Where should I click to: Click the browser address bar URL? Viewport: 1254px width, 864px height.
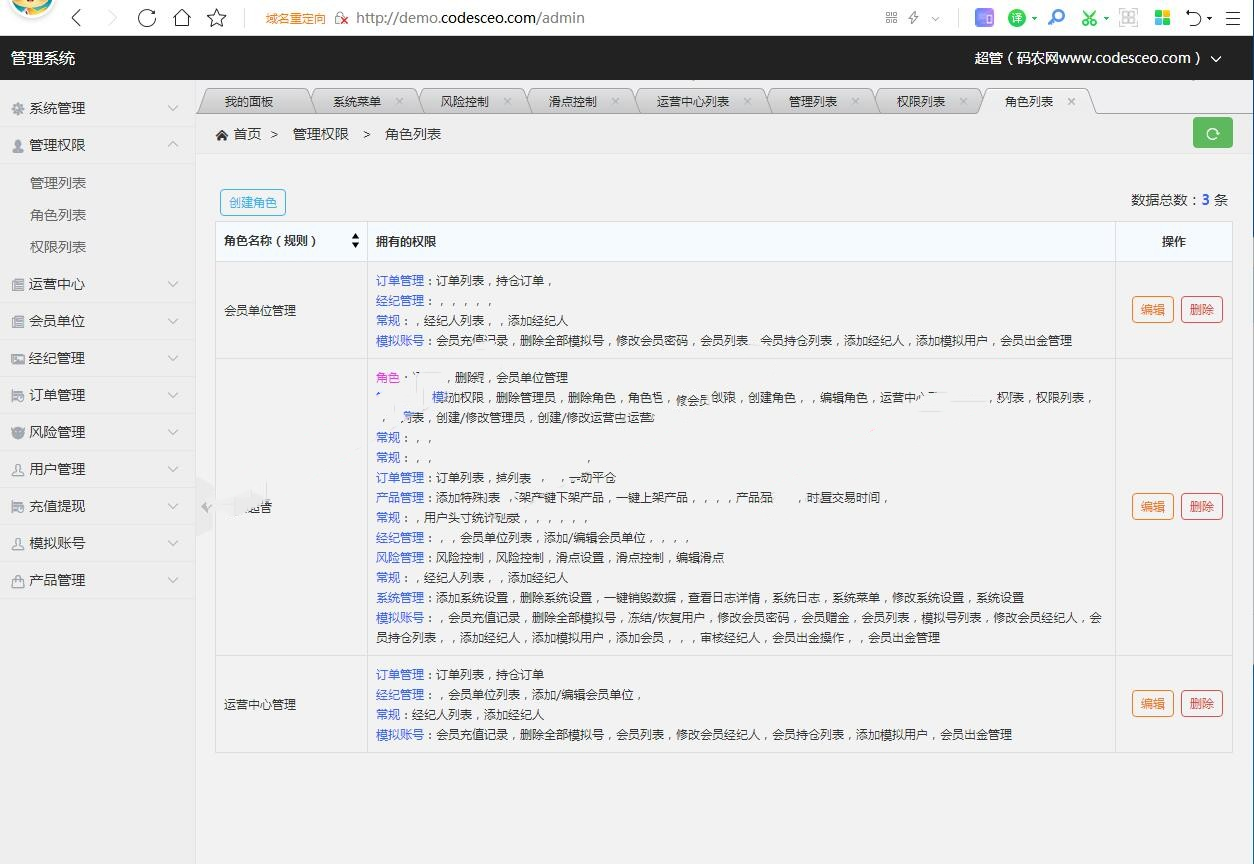point(470,18)
